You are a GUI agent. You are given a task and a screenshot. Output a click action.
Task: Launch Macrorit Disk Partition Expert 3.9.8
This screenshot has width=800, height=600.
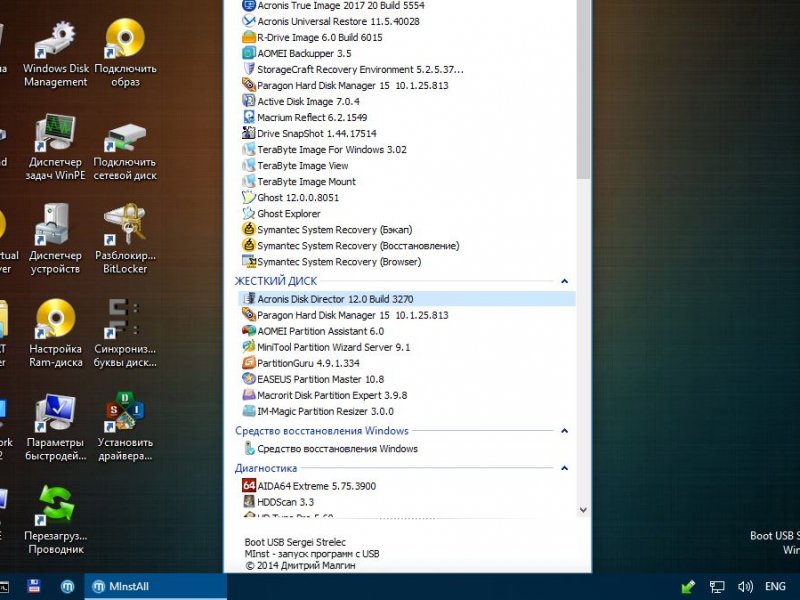324,395
